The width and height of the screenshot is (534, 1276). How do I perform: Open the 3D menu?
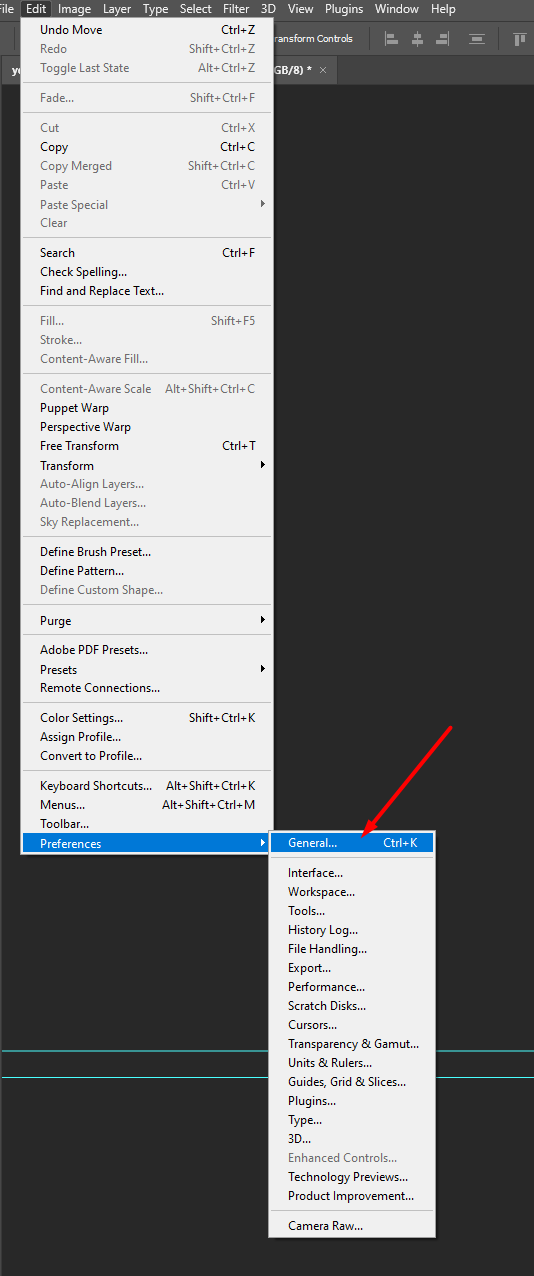point(268,9)
